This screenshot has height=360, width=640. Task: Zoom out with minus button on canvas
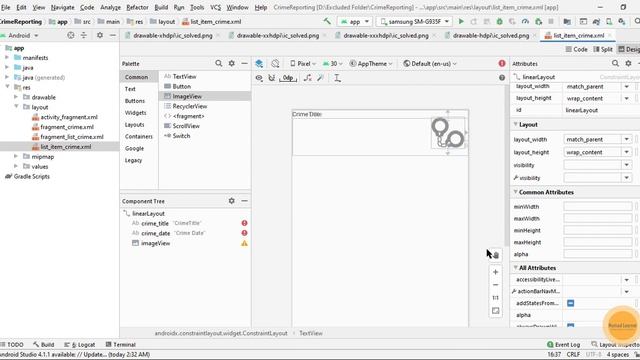[x=496, y=285]
